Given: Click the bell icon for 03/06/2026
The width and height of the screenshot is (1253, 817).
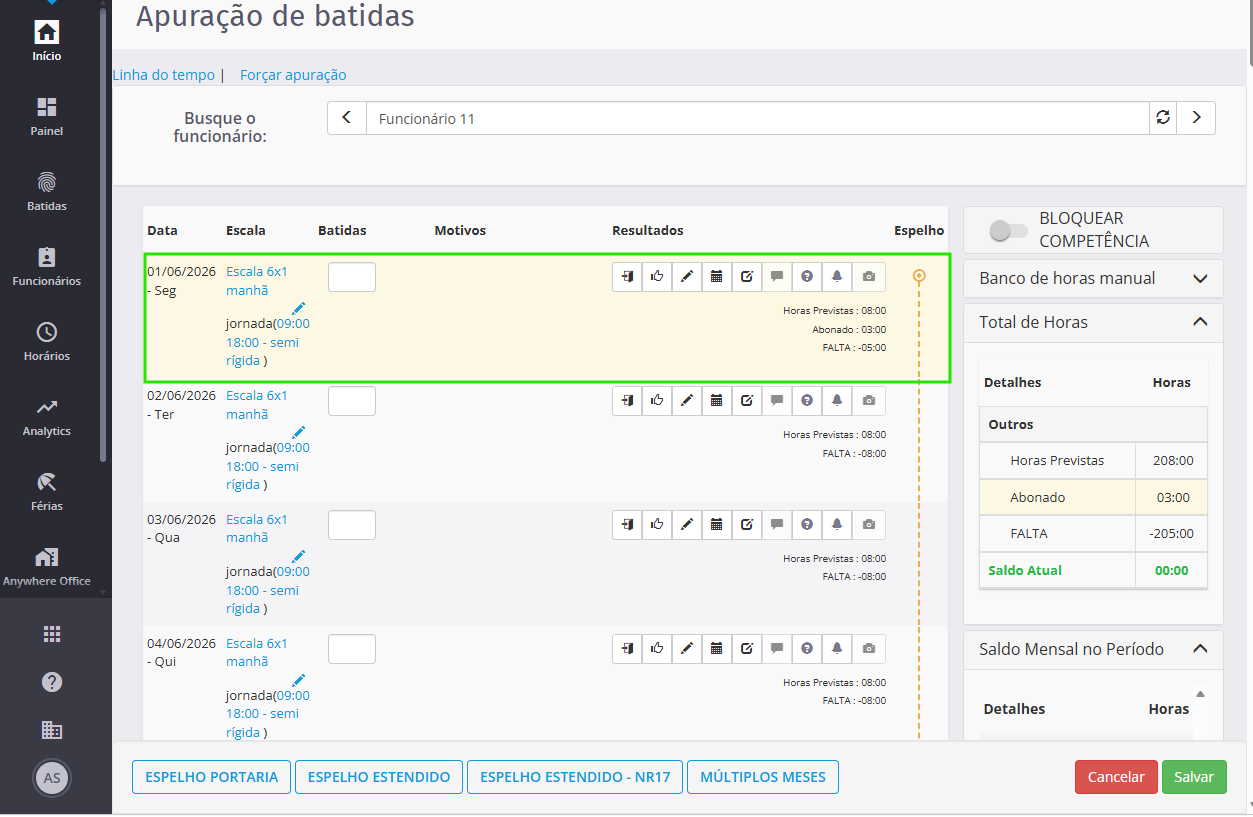Looking at the screenshot, I should point(837,525).
